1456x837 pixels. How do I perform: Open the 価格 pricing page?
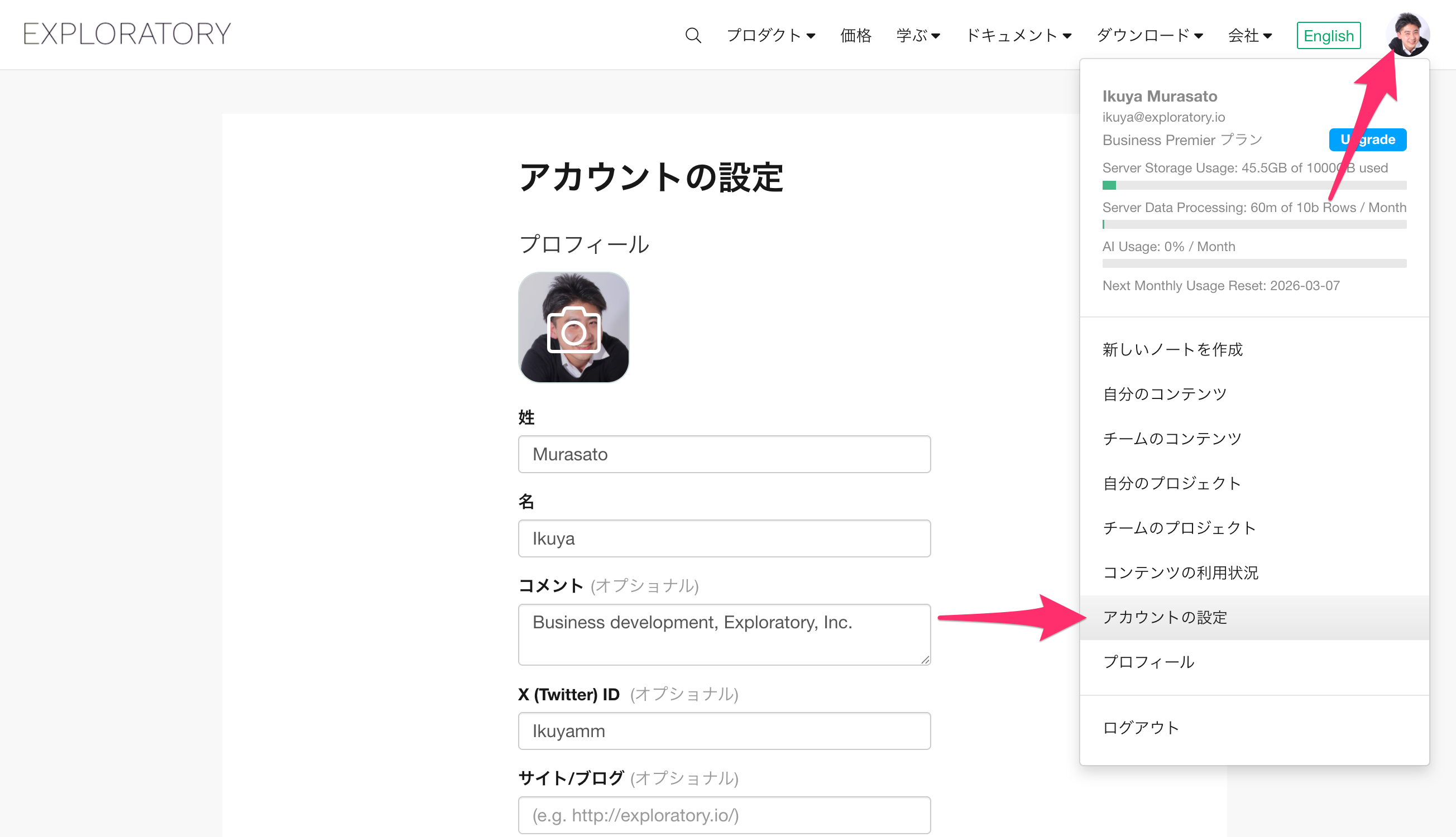tap(855, 36)
